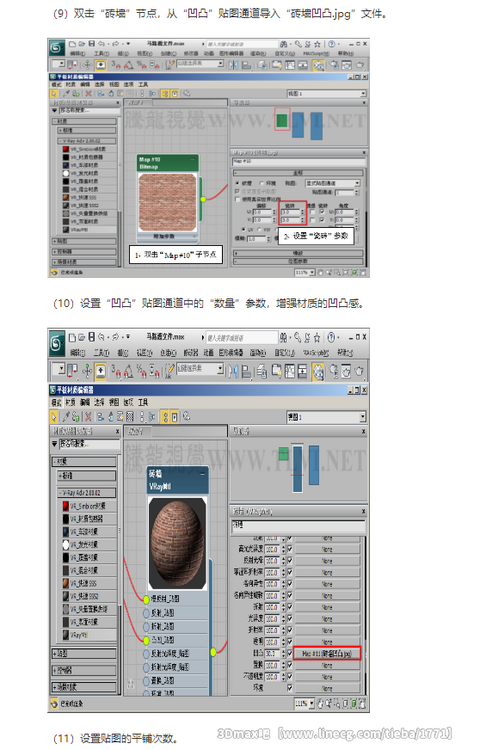Click the 凹凸 amount value field in step 10
Image resolution: width=486 pixels, height=750 pixels.
[272, 653]
